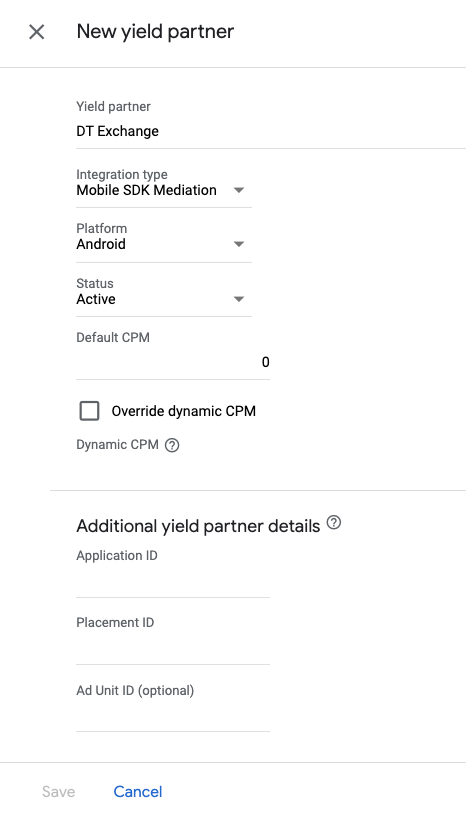Image resolution: width=466 pixels, height=817 pixels.
Task: Click the Save button
Action: (58, 791)
